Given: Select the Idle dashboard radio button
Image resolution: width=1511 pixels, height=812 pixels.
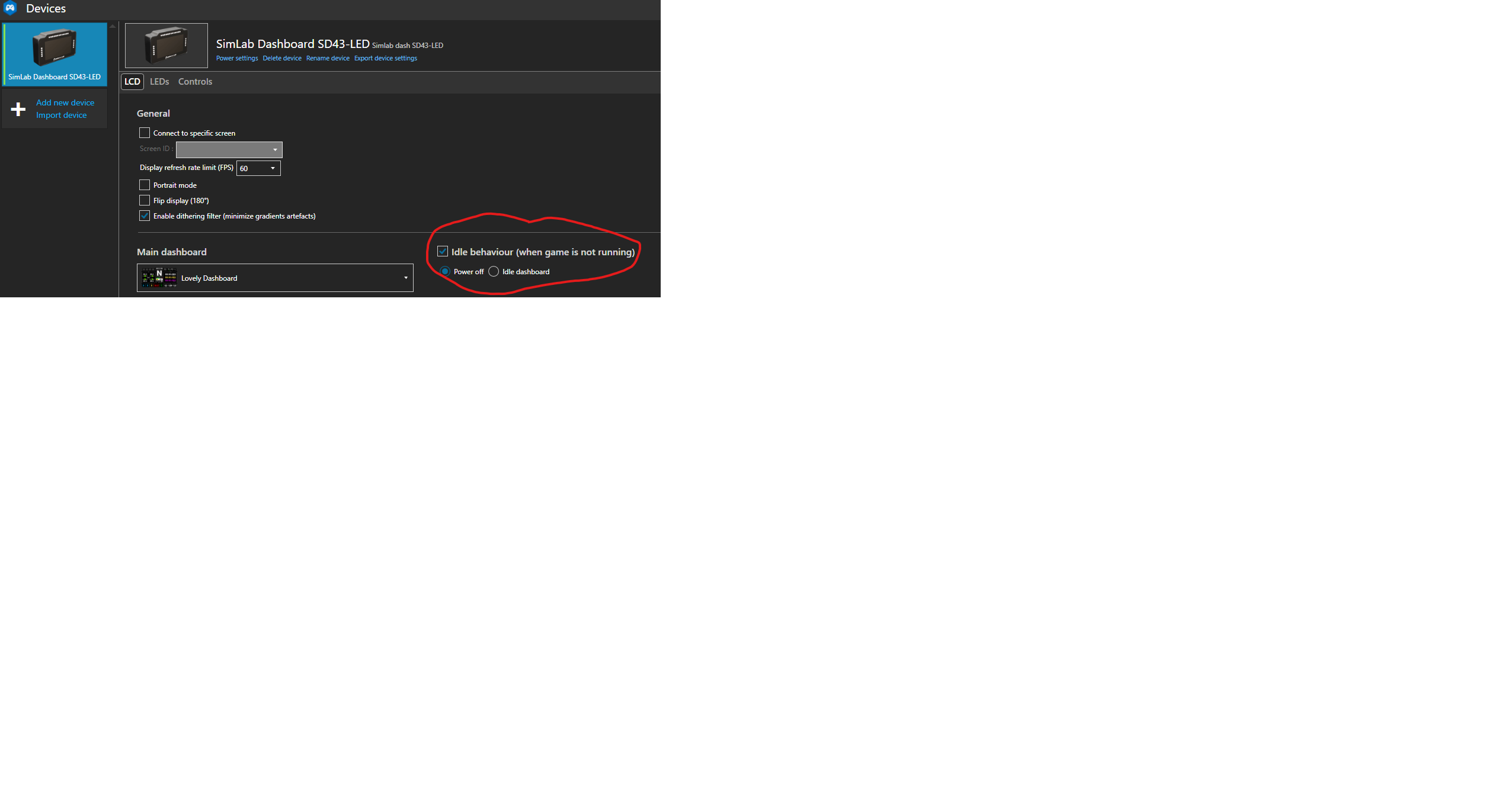Looking at the screenshot, I should tap(494, 271).
